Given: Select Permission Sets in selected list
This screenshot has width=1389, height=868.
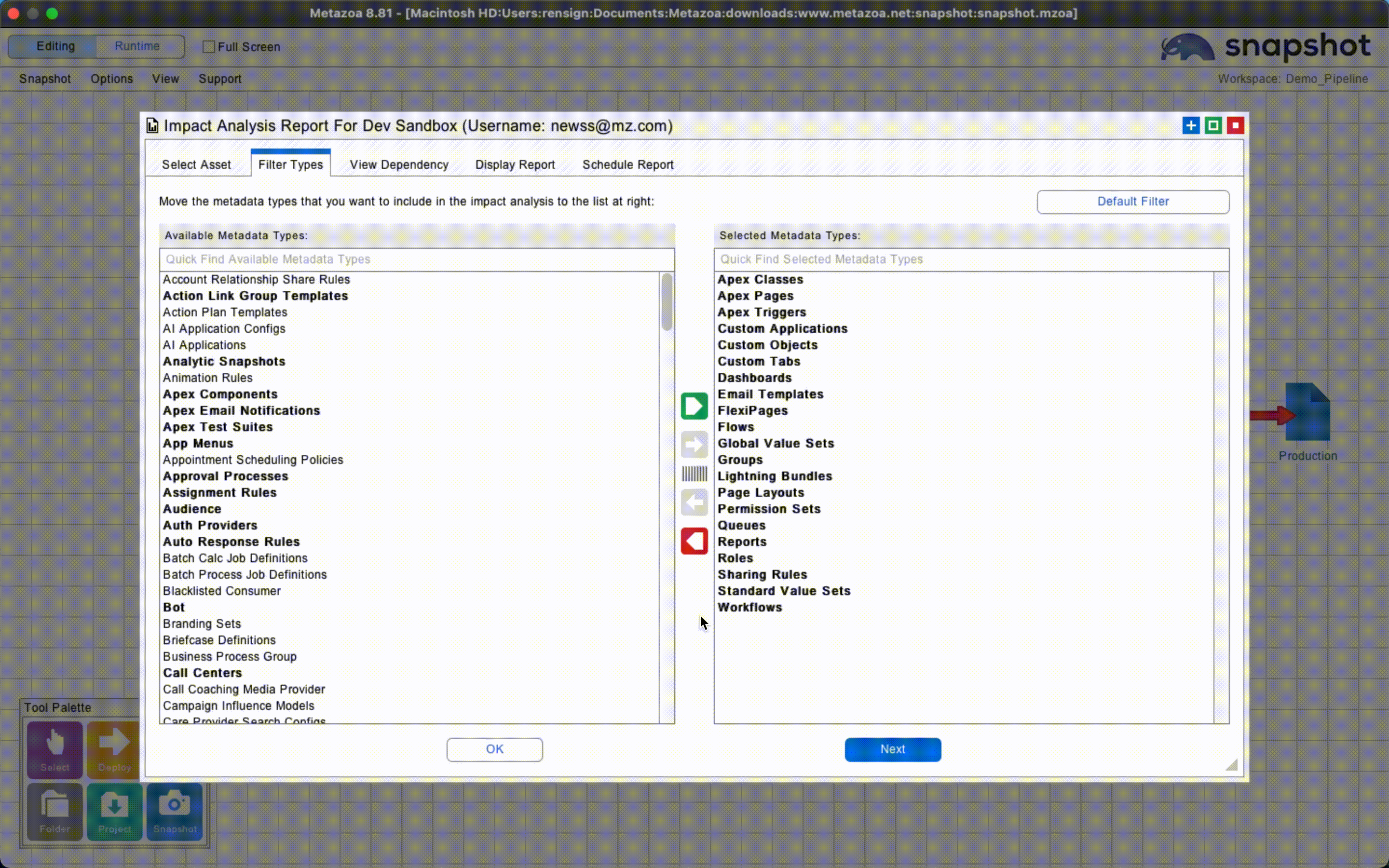Looking at the screenshot, I should coord(964,509).
